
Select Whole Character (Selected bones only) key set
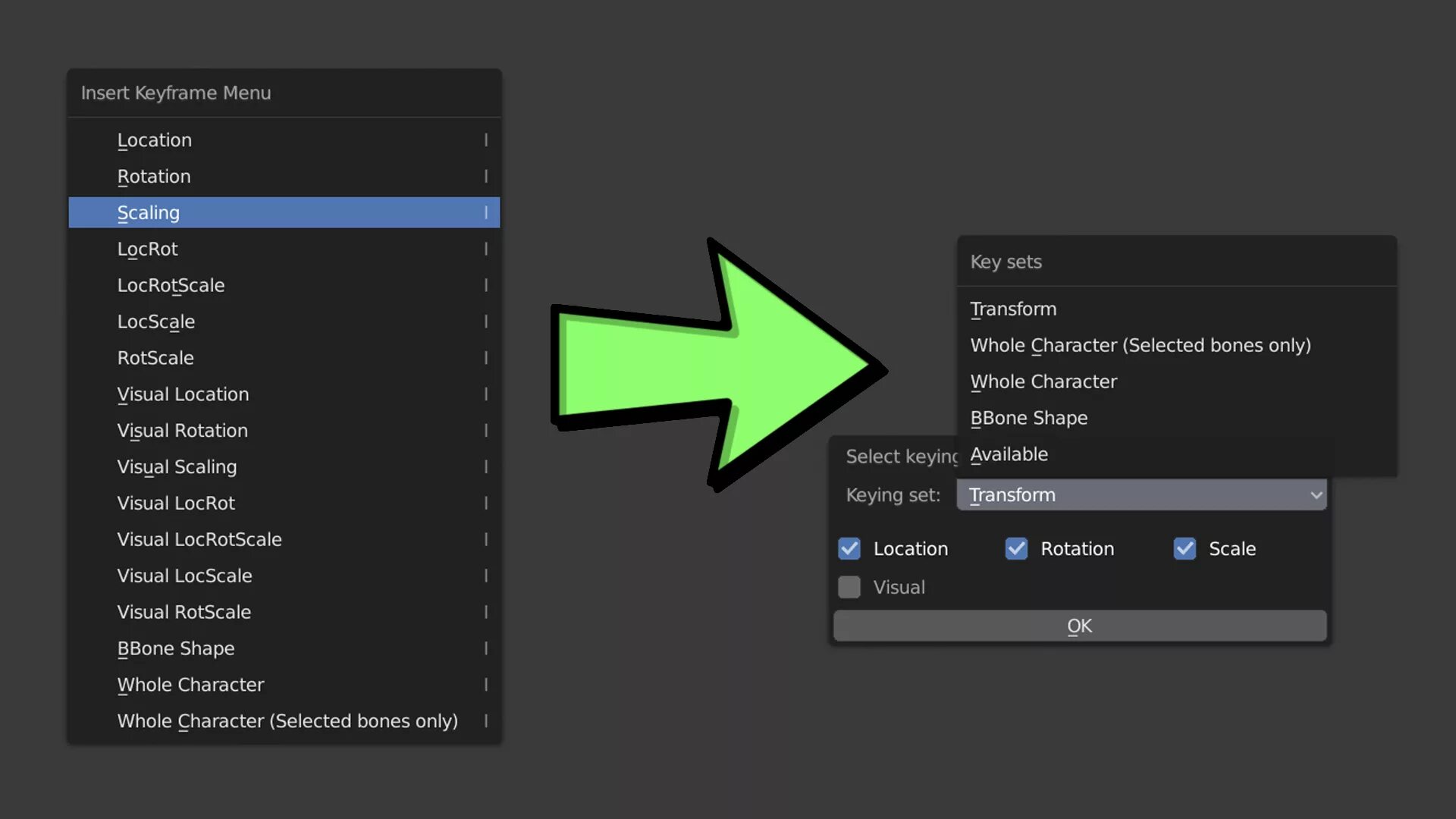tap(1141, 345)
